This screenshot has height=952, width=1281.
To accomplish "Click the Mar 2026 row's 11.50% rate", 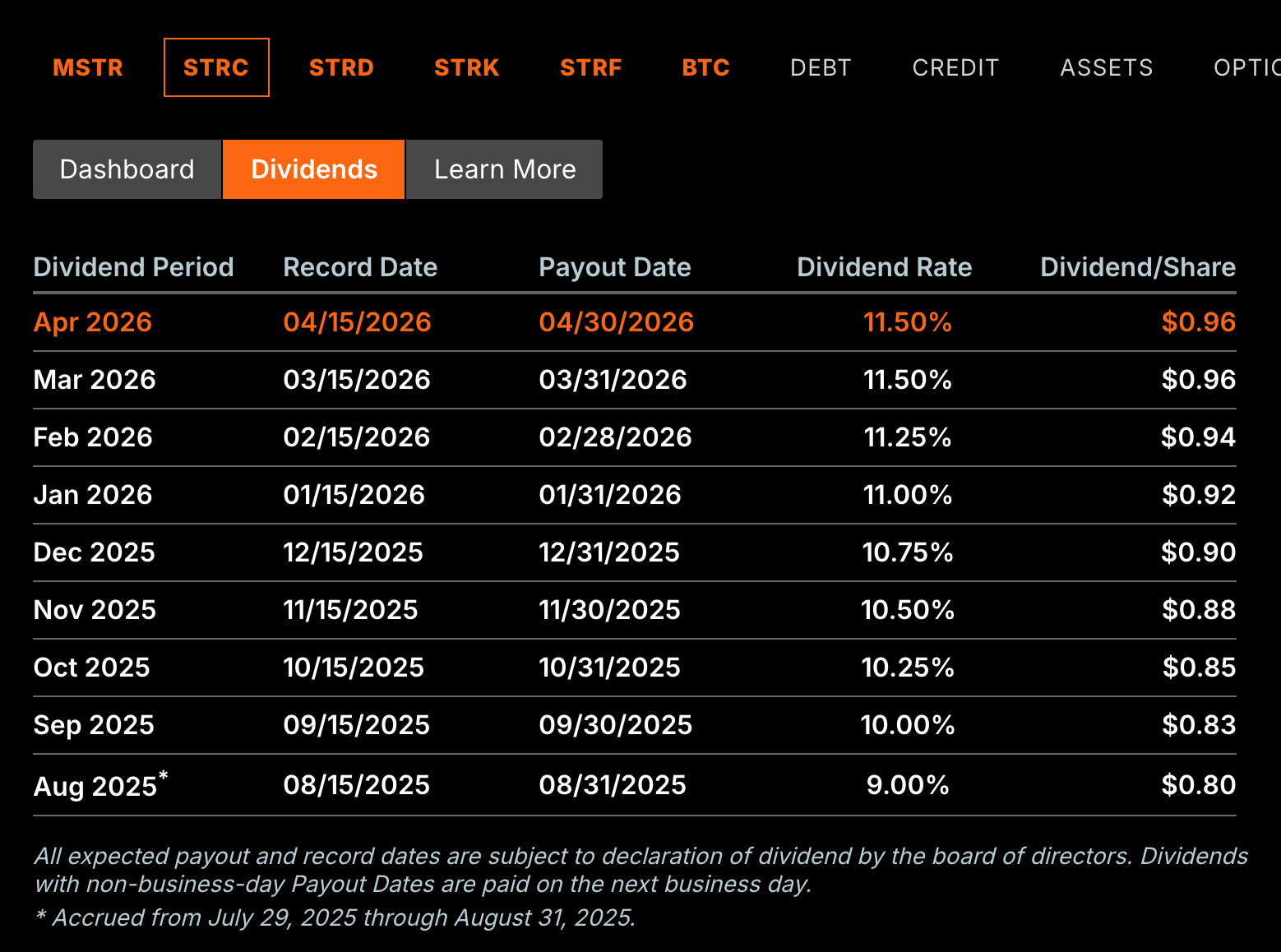I will click(x=908, y=380).
